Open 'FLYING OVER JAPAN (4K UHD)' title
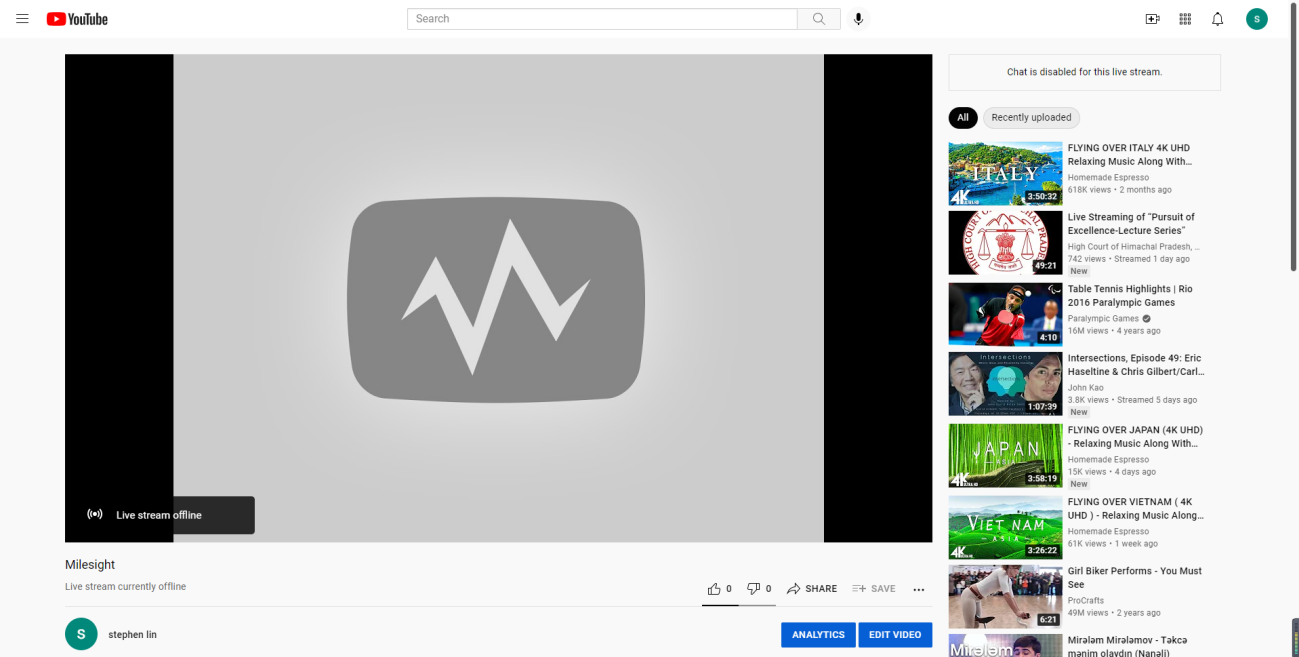The height and width of the screenshot is (657, 1299). (1135, 437)
